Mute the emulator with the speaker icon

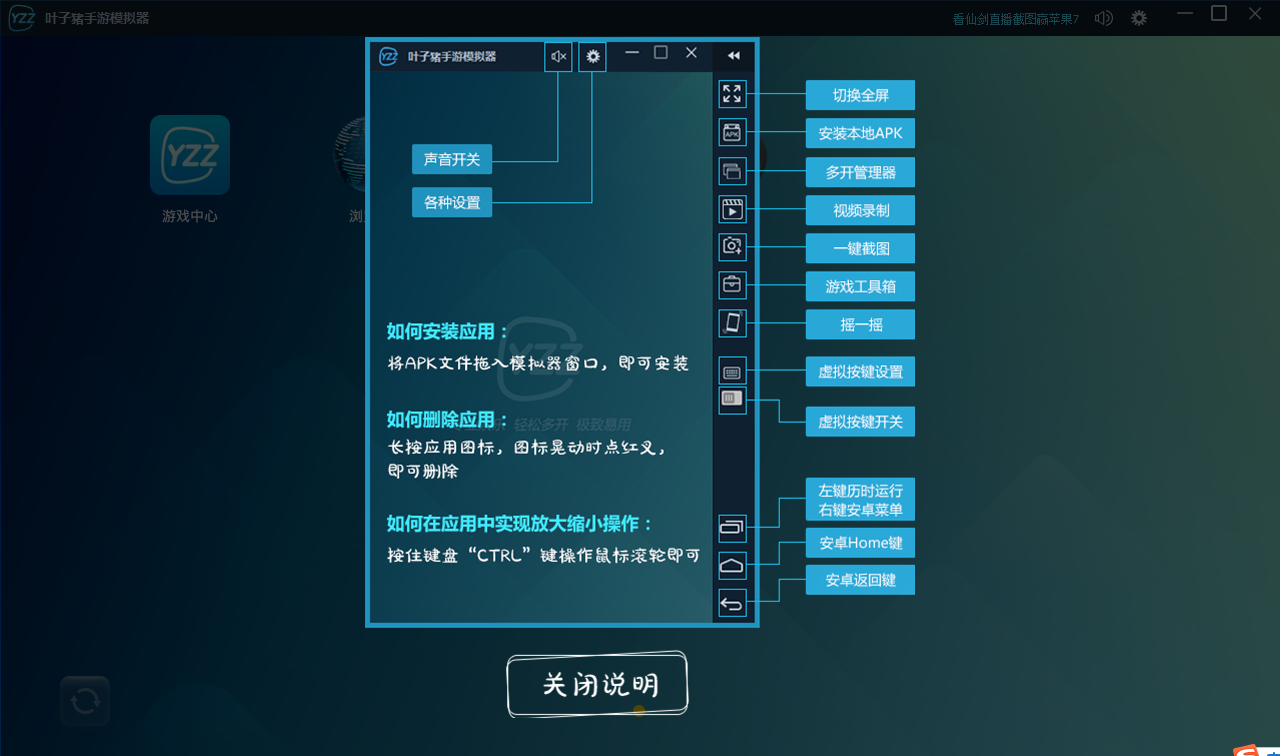558,56
